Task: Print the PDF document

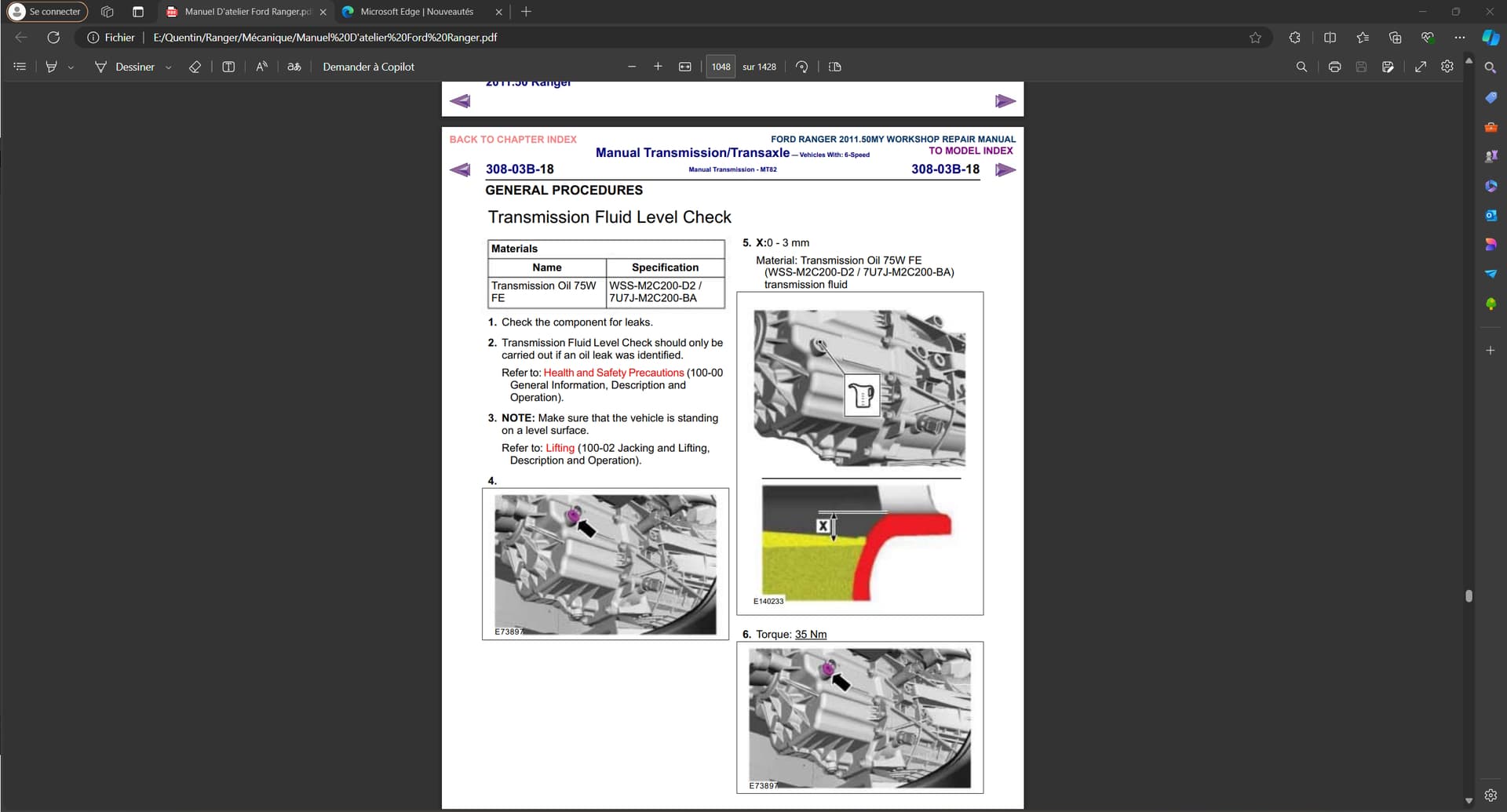Action: click(1334, 67)
